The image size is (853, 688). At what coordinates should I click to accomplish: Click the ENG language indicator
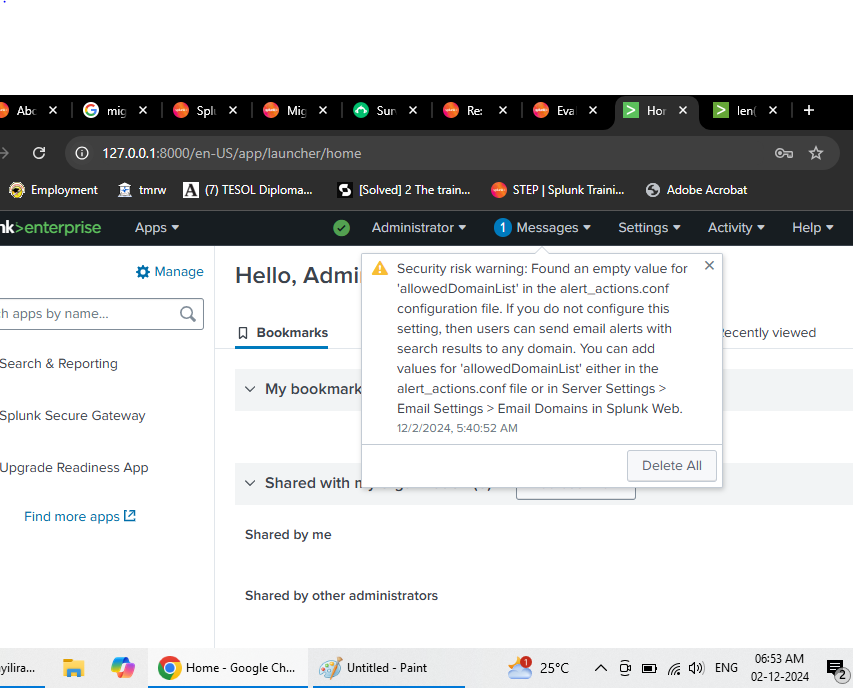726,668
